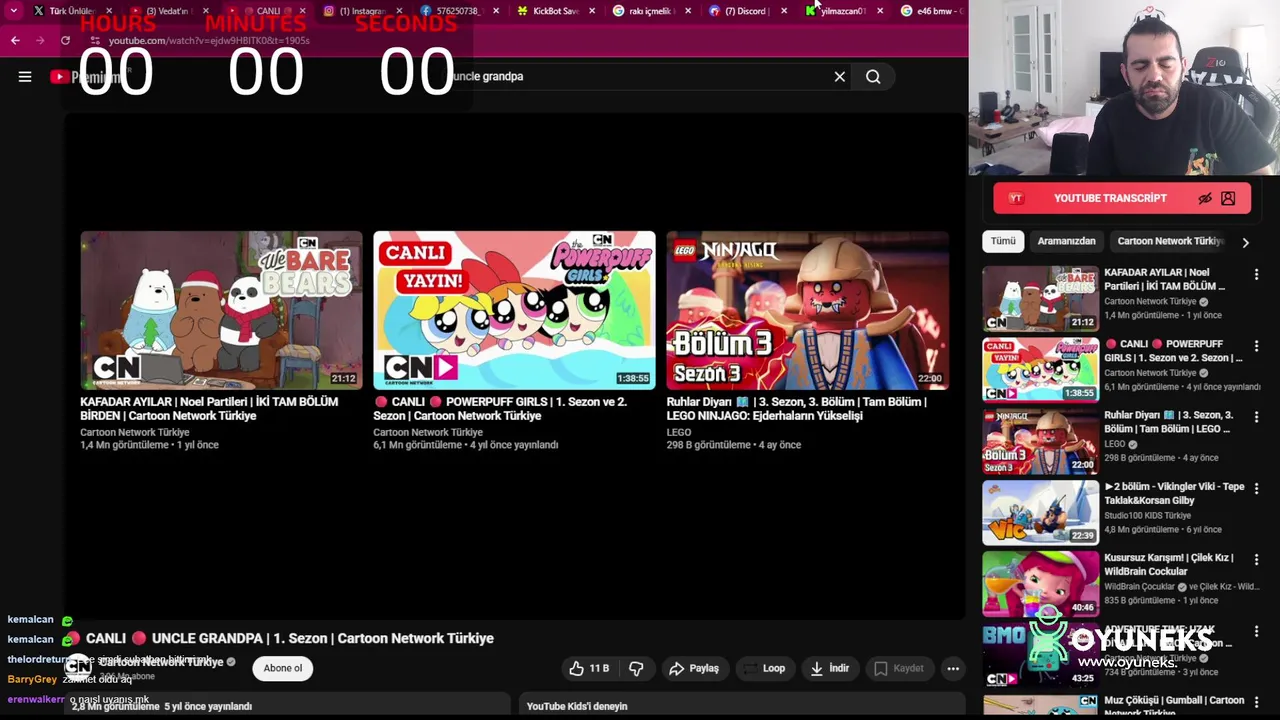Open options menu for sidebar Ruhlar Diyarı video

(1257, 417)
